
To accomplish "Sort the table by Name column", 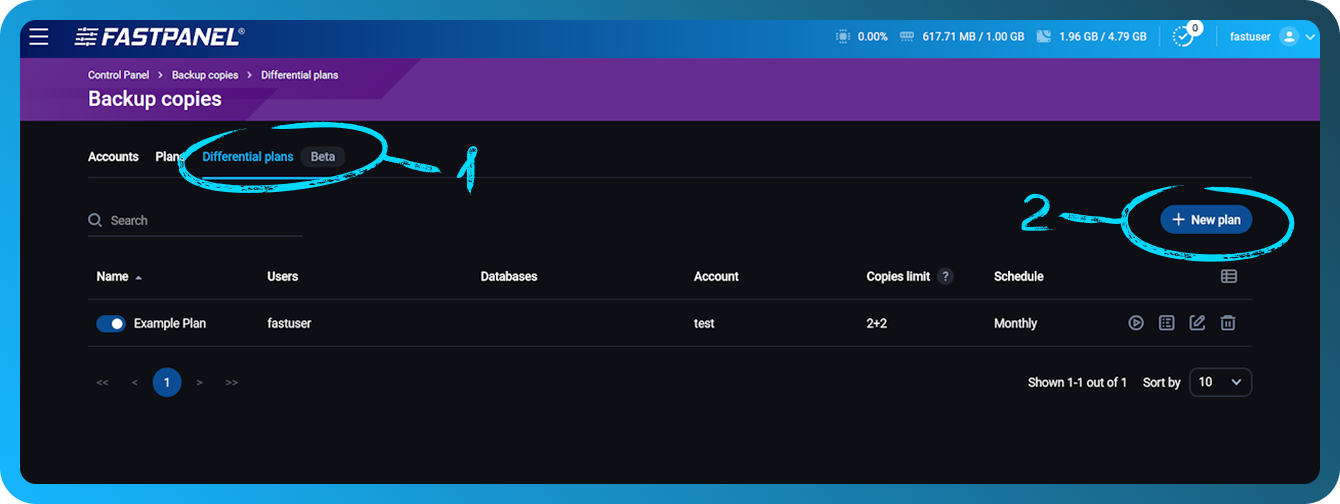I will point(113,276).
